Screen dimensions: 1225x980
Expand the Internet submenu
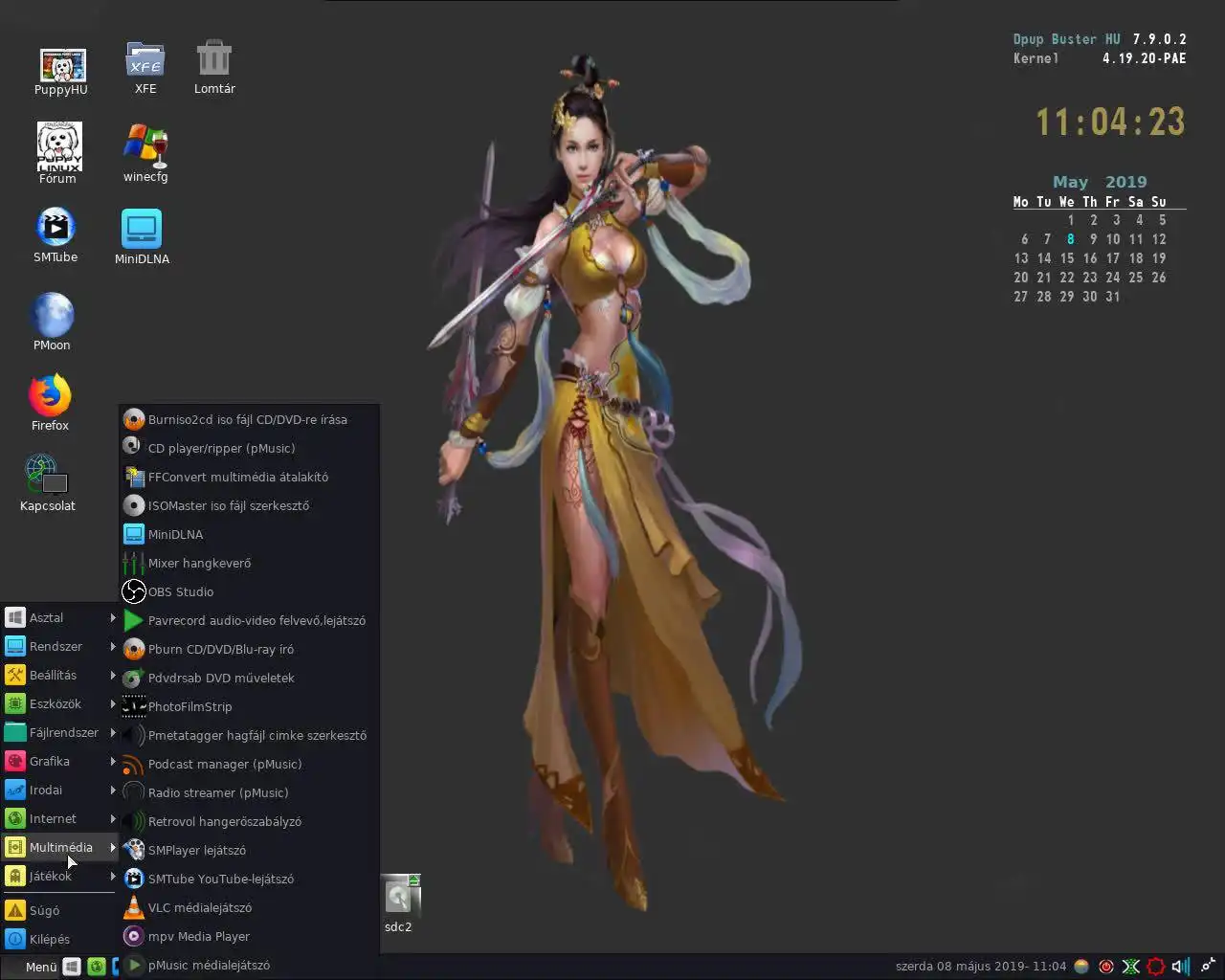[60, 819]
